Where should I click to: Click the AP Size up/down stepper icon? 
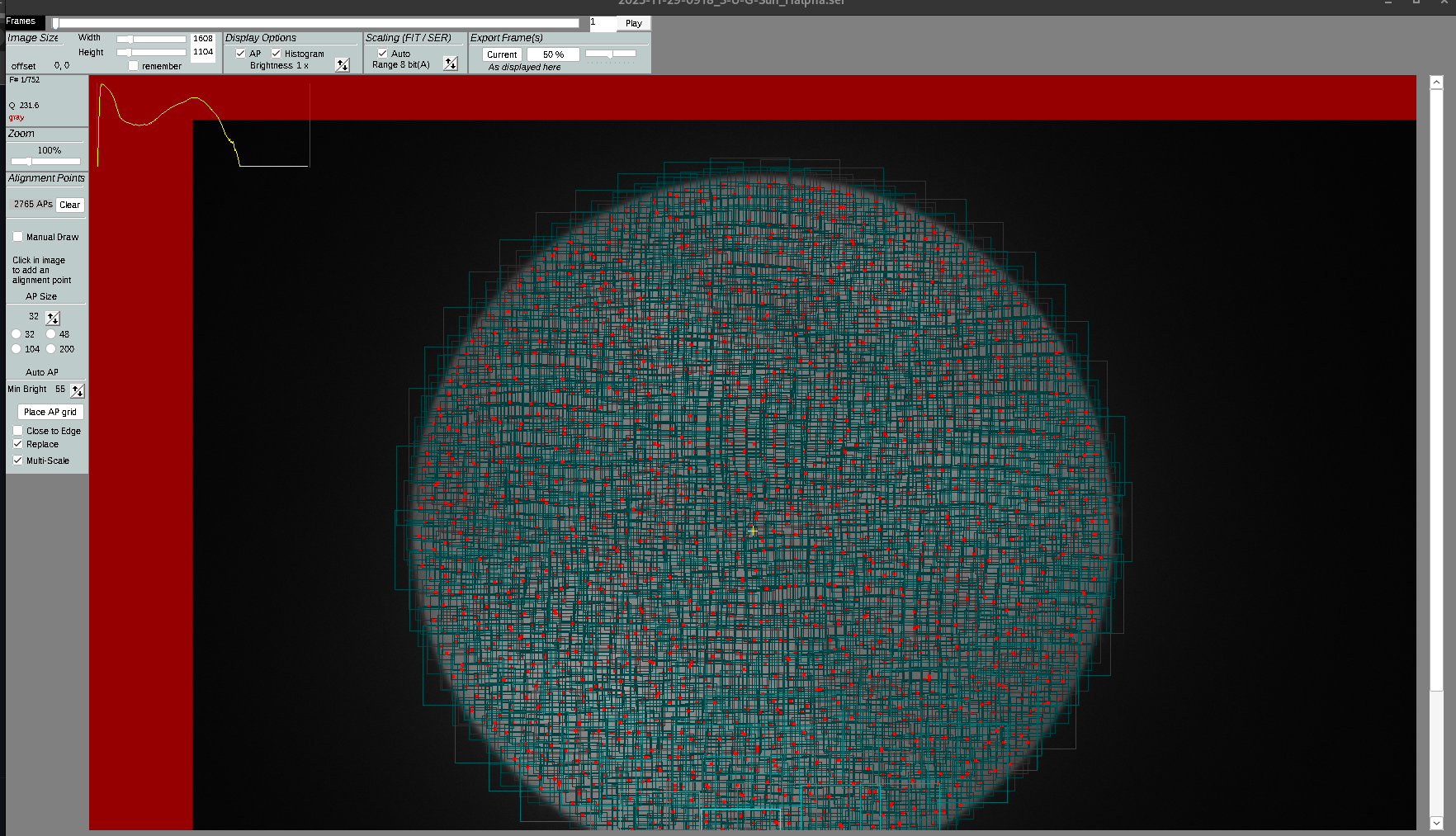(x=53, y=318)
